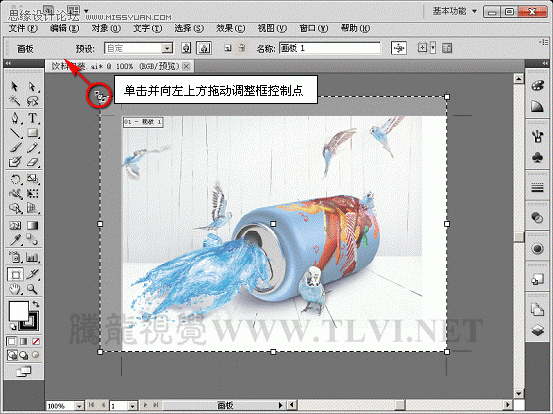Toggle move artwork with artboard
The height and width of the screenshot is (414, 553).
(x=399, y=48)
